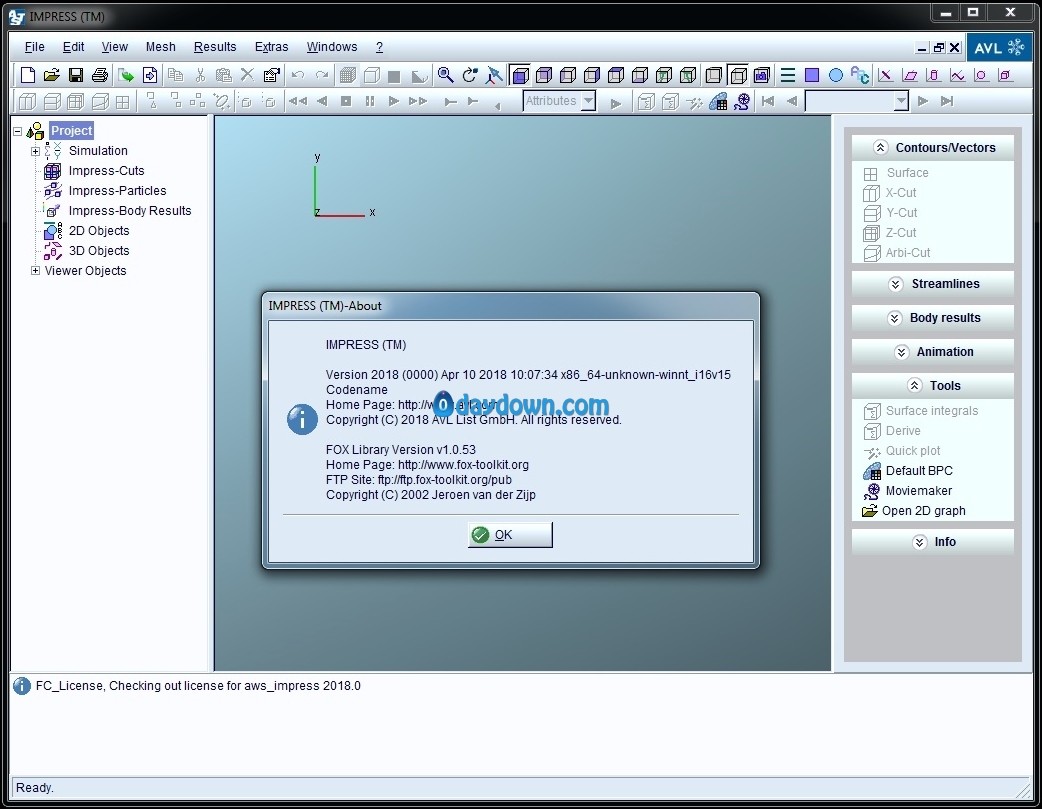Viewport: 1042px width, 809px height.
Task: Click the pause animation button
Action: [x=370, y=101]
